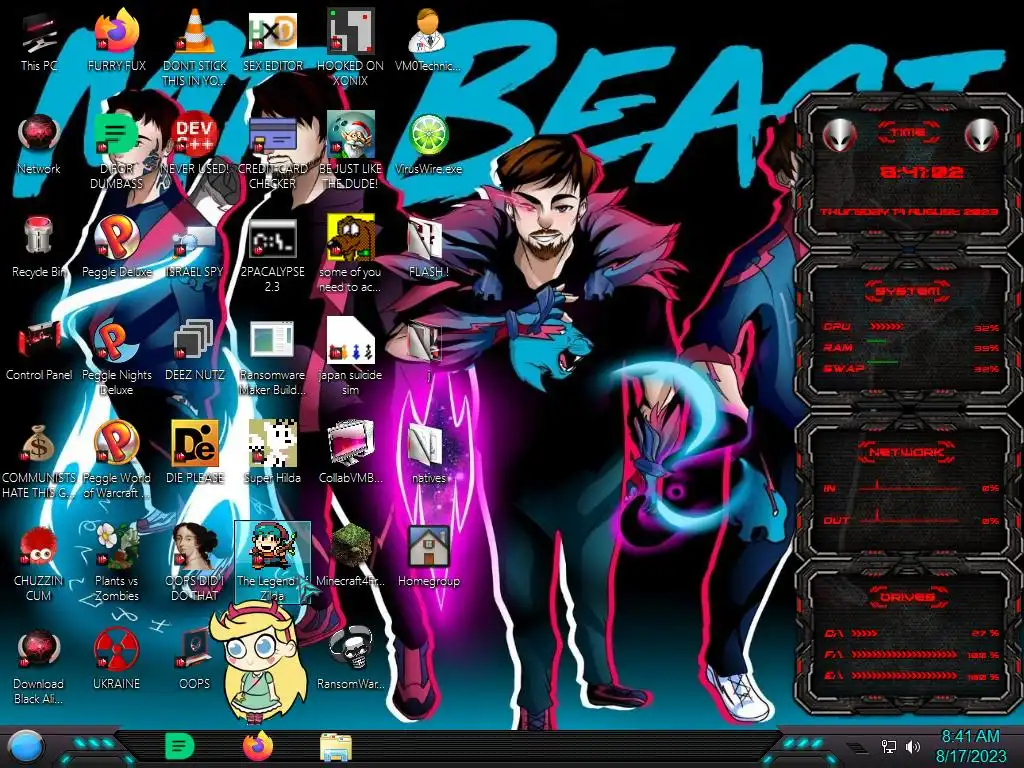Open the FURRY FUX Firefox shortcut
The height and width of the screenshot is (768, 1024).
[x=116, y=33]
